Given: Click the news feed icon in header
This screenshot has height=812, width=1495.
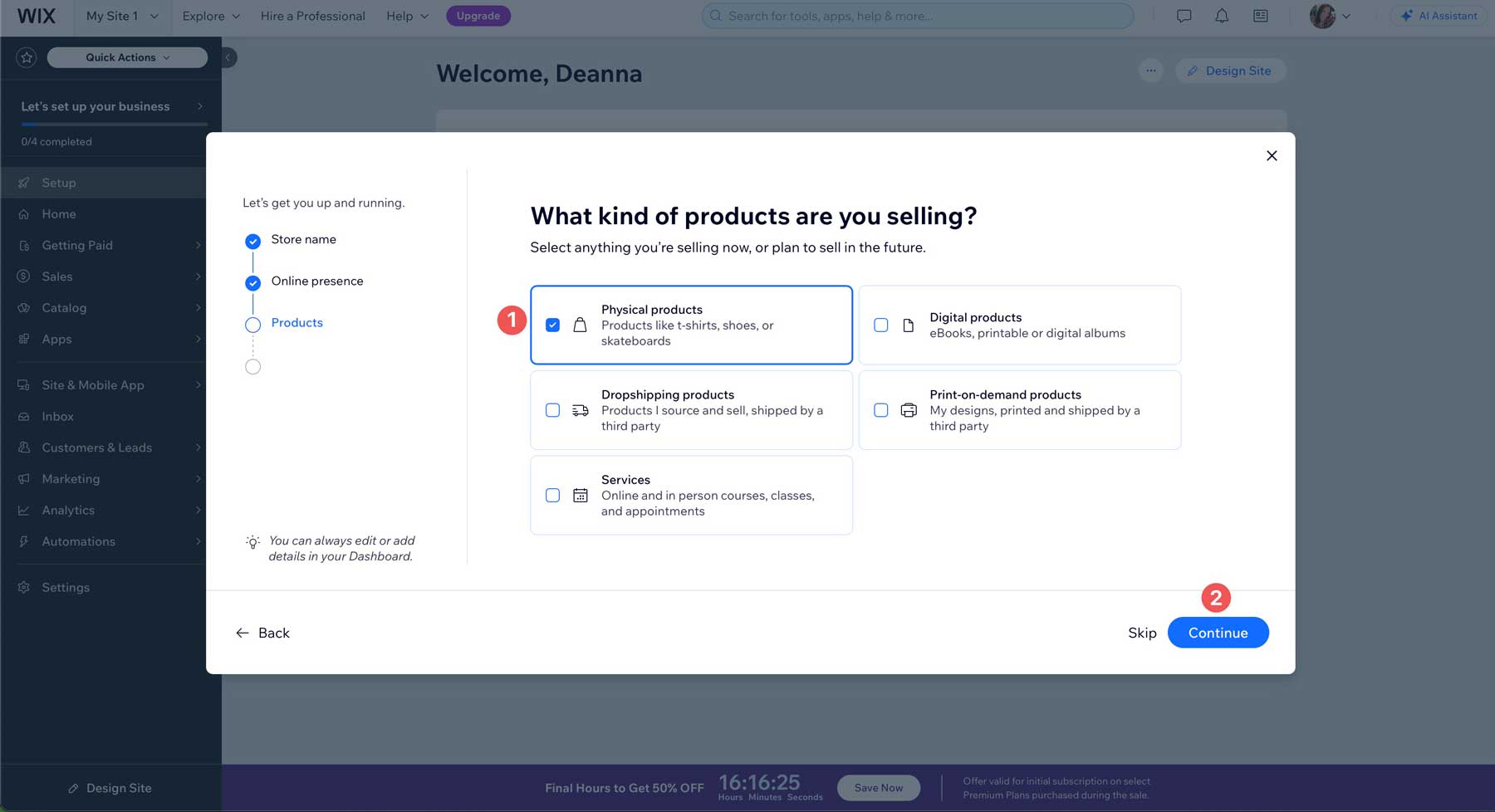Looking at the screenshot, I should [1260, 16].
